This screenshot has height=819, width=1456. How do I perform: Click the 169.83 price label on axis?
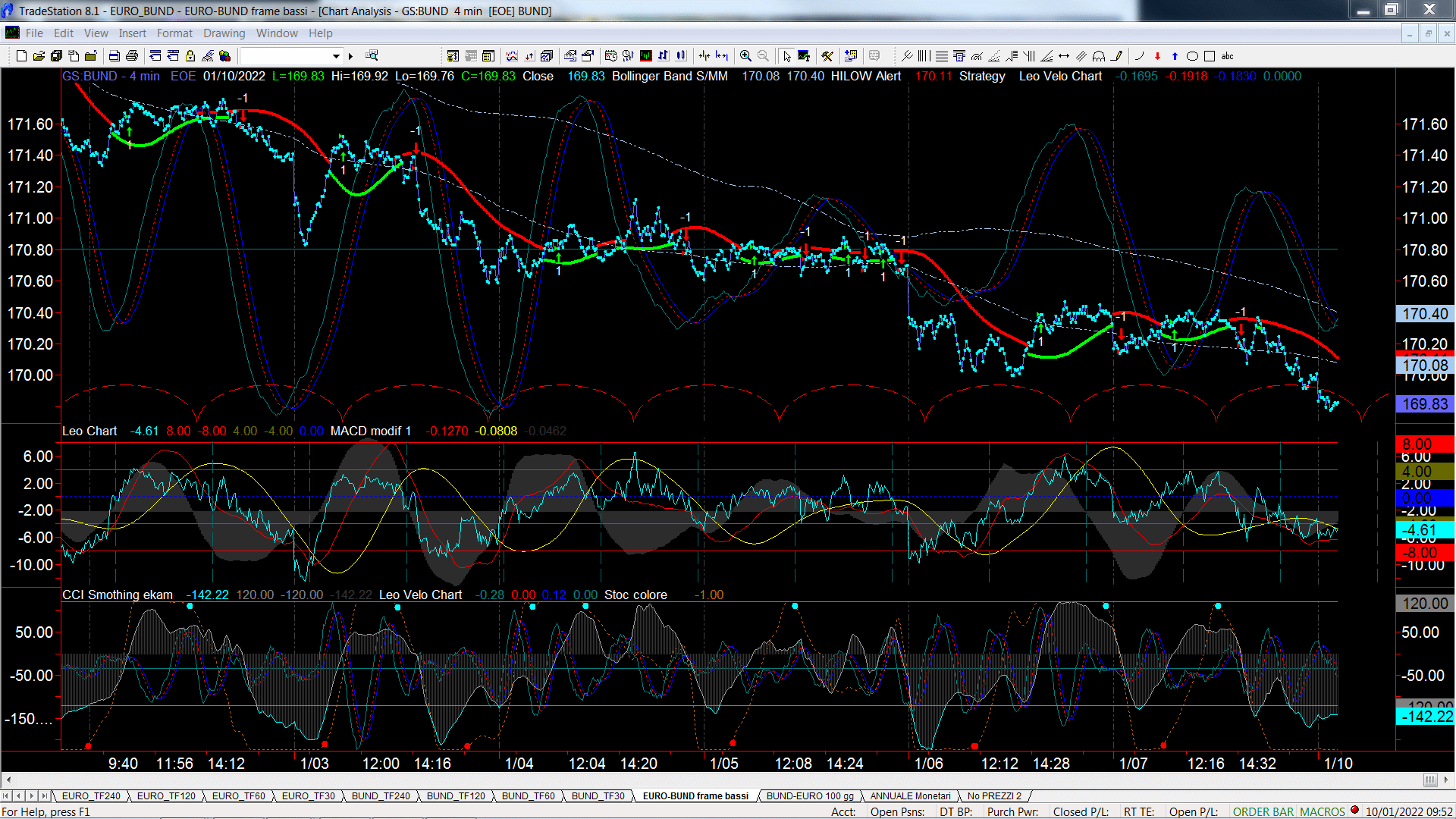point(1425,404)
